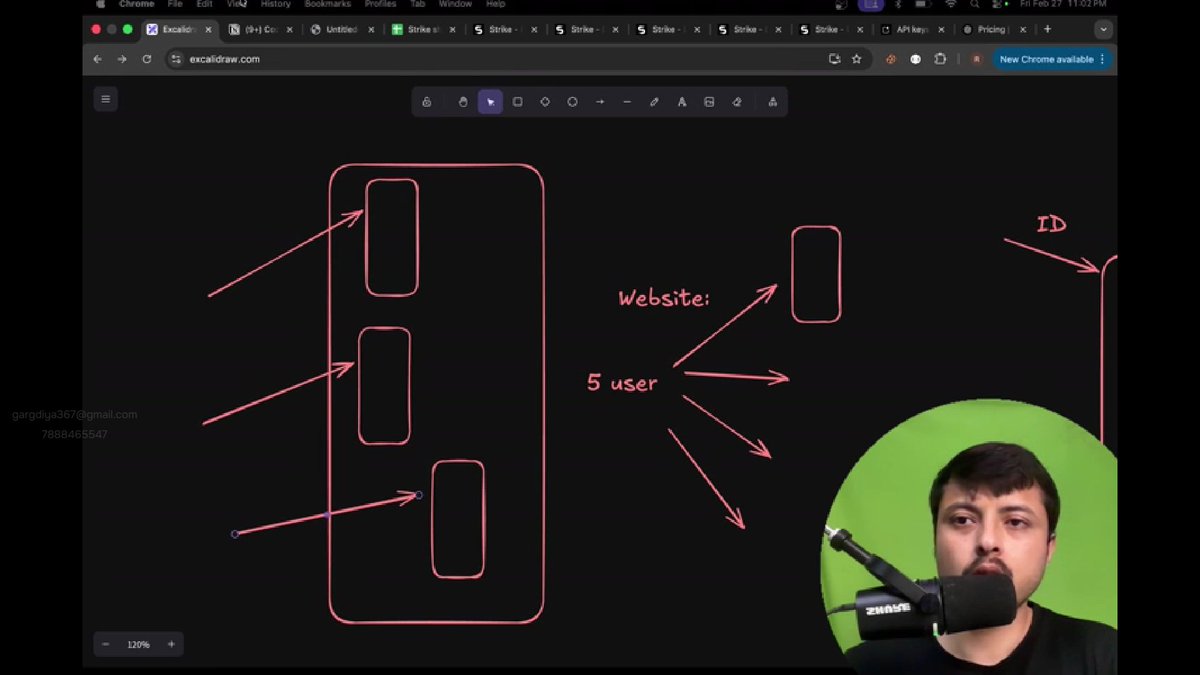This screenshot has height=675, width=1200.
Task: Select the Pencil draw tool
Action: (x=654, y=102)
